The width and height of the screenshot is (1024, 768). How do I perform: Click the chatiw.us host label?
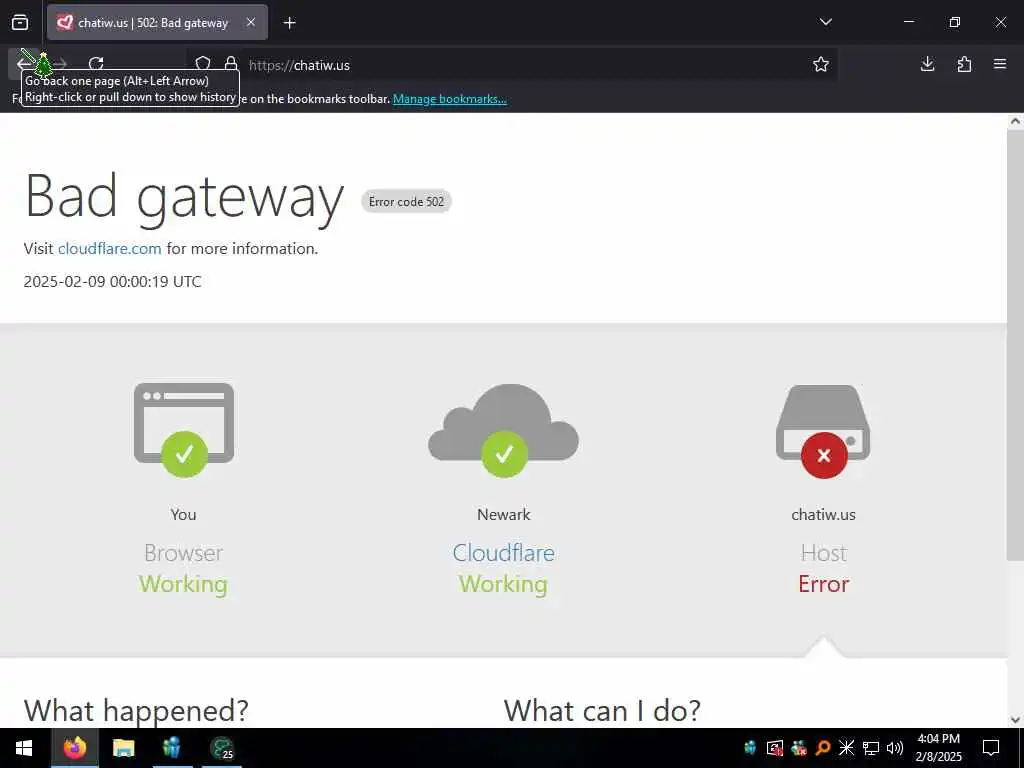tap(824, 515)
